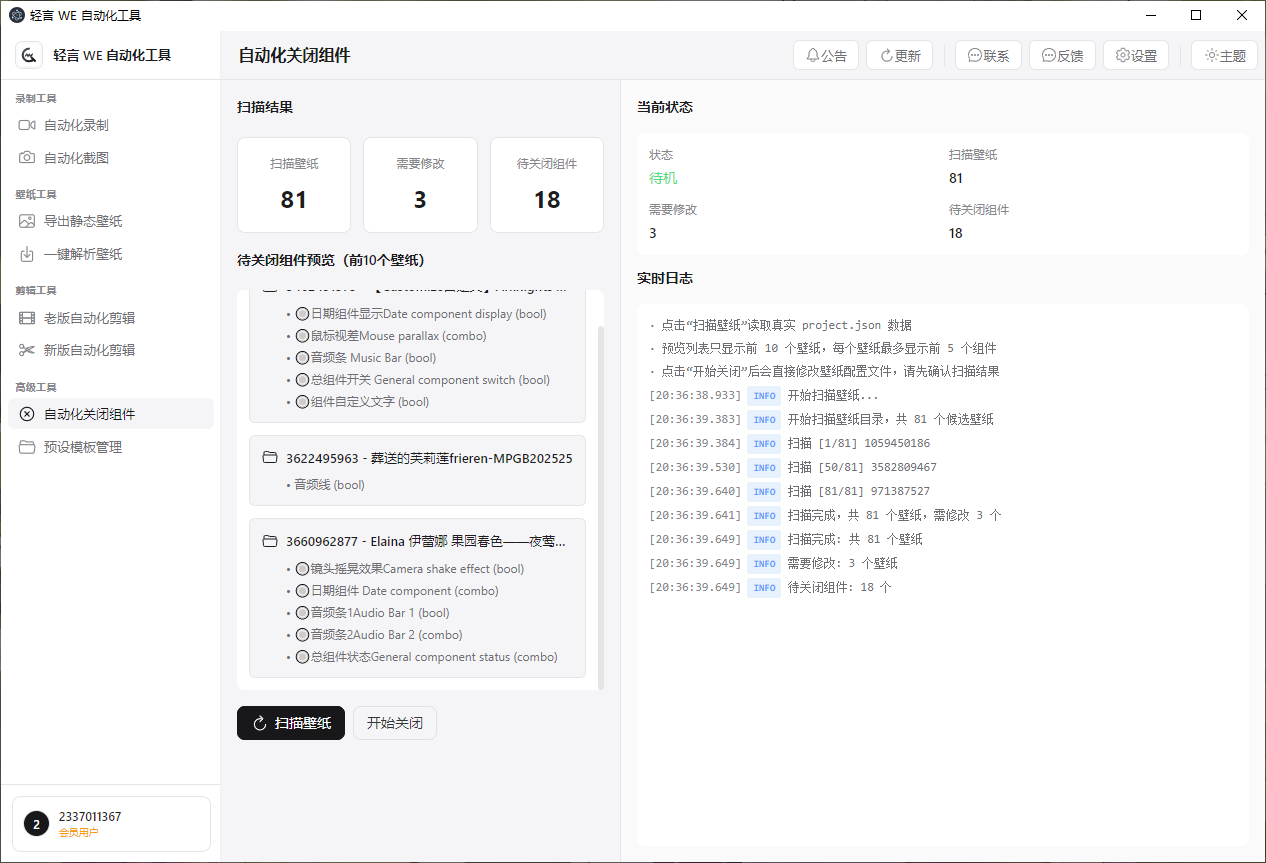Click the 新版自动化剪辑 scissors icon
Viewport: 1266px width, 863px height.
coord(27,350)
